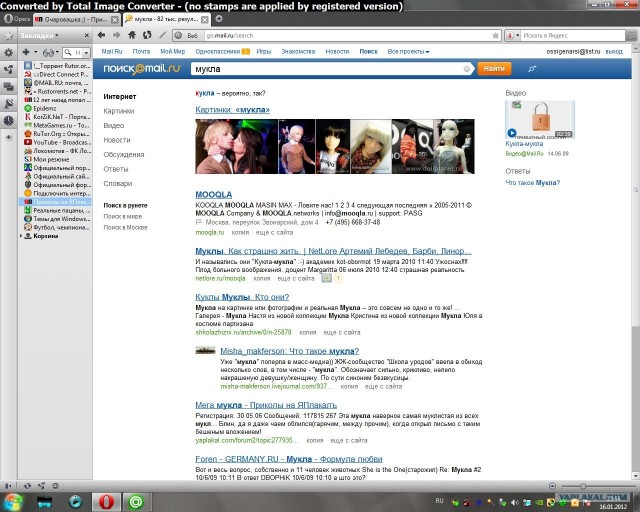Close the bookmarks panel

click(87, 36)
